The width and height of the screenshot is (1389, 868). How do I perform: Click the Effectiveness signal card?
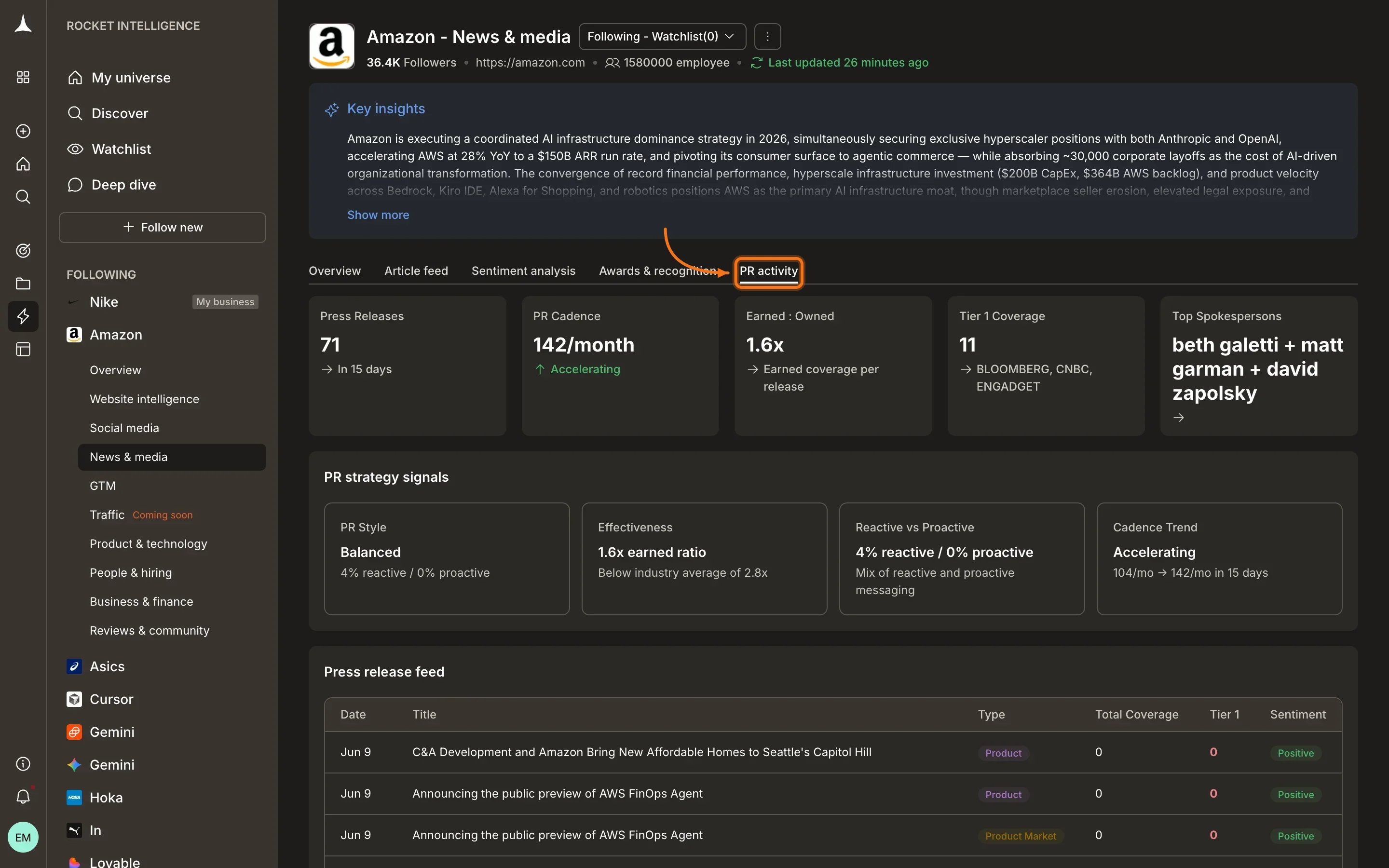(x=704, y=558)
